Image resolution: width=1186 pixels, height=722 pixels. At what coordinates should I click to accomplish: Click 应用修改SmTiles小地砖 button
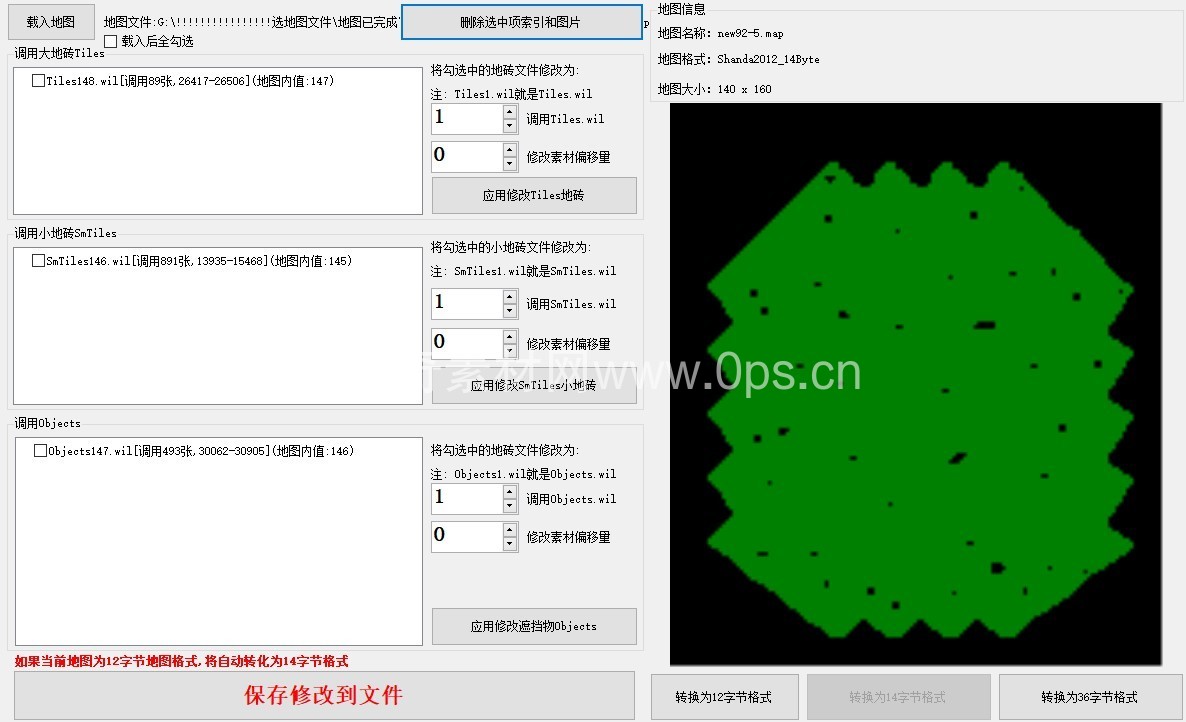(x=534, y=386)
